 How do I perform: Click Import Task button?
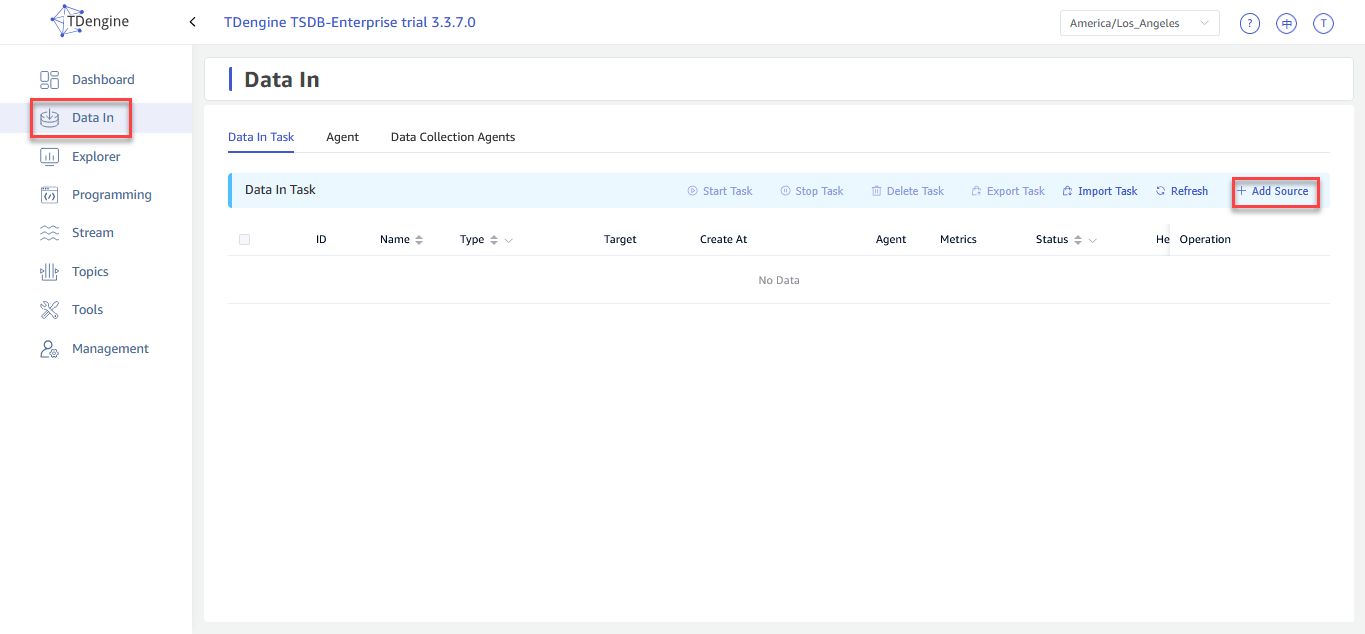1100,191
